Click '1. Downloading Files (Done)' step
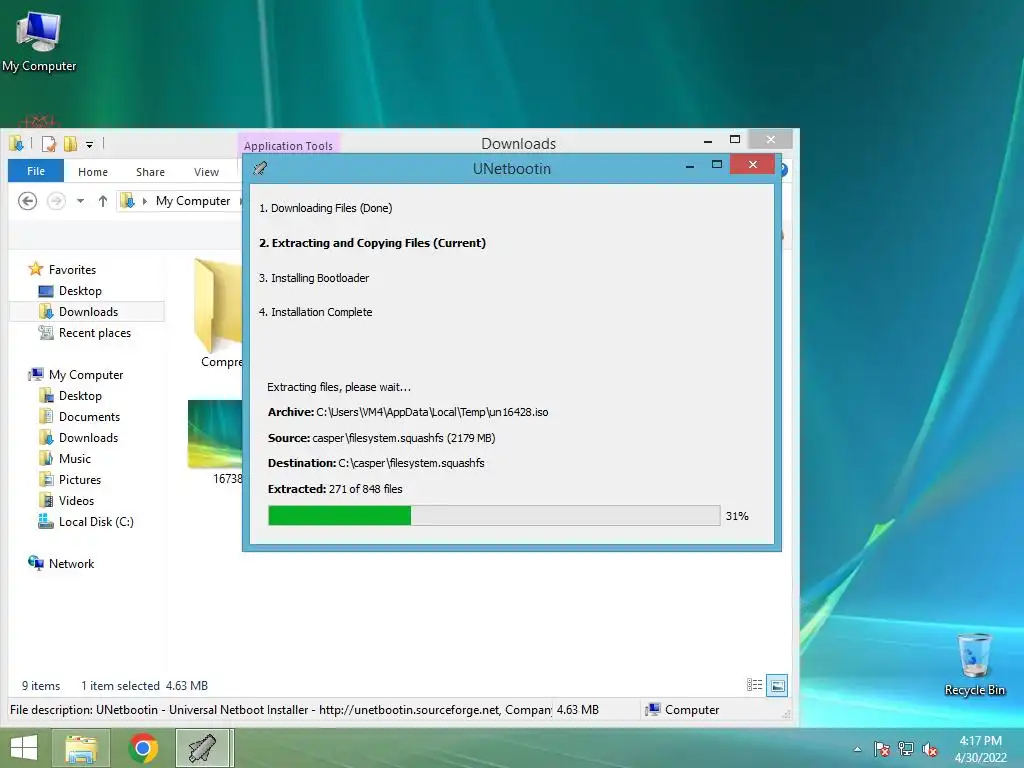 point(325,208)
